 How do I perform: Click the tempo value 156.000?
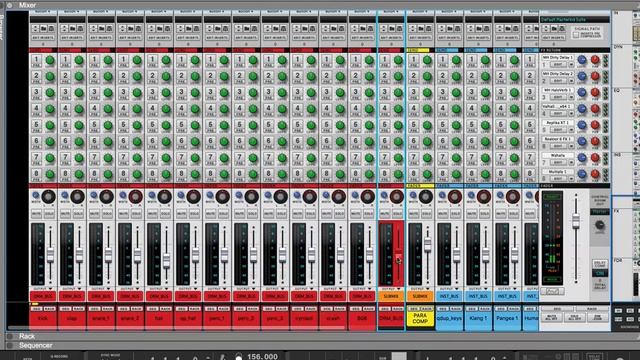pos(262,356)
